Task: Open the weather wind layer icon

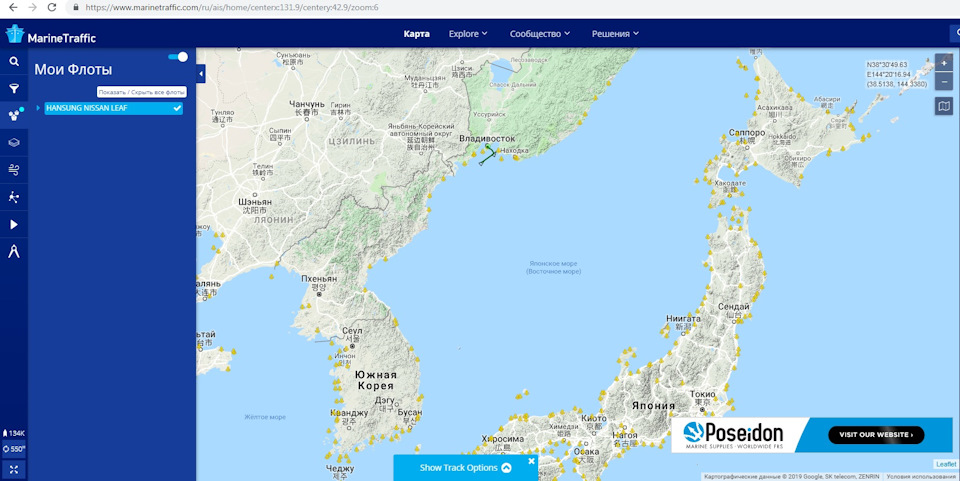Action: [13, 170]
